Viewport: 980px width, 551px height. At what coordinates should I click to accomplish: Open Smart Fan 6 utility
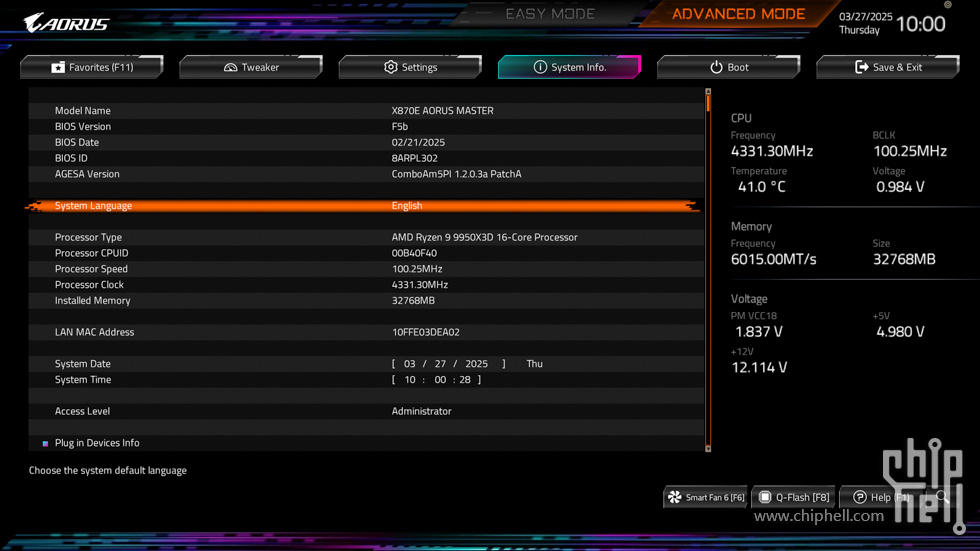pos(706,497)
